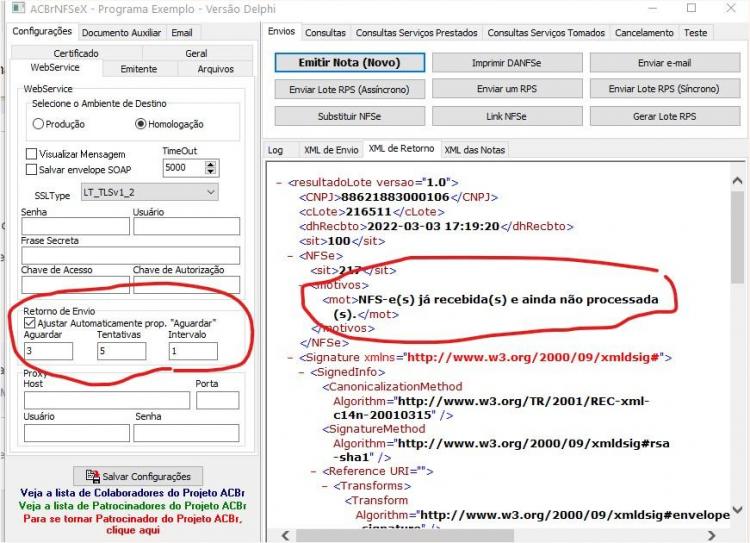Screen dimensions: 750x543
Task: Click XML horizontal scrollbar right arrow
Action: pyautogui.click(x=712, y=535)
